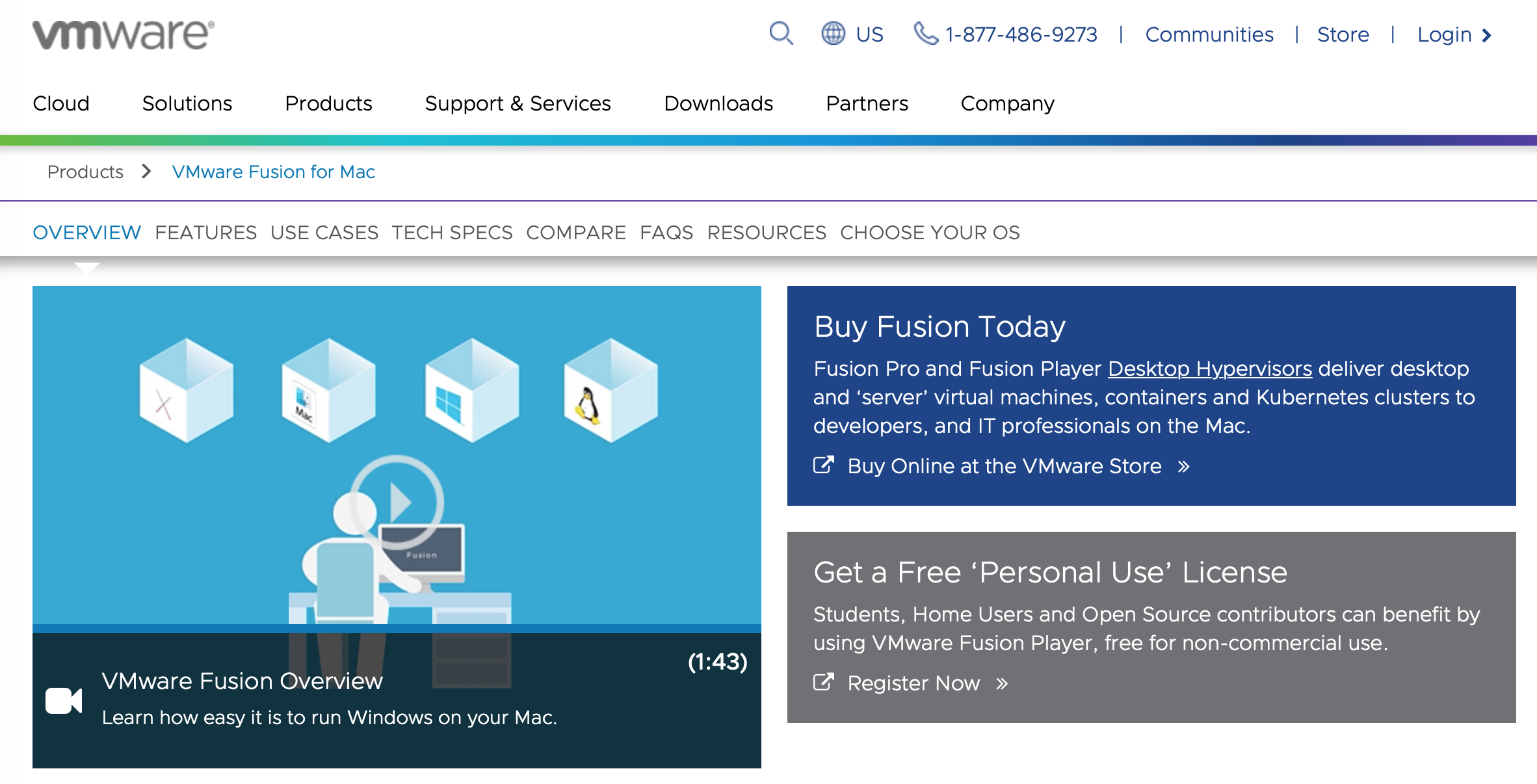Play the VMware Fusion overview video
This screenshot has width=1537, height=784.
point(397,502)
